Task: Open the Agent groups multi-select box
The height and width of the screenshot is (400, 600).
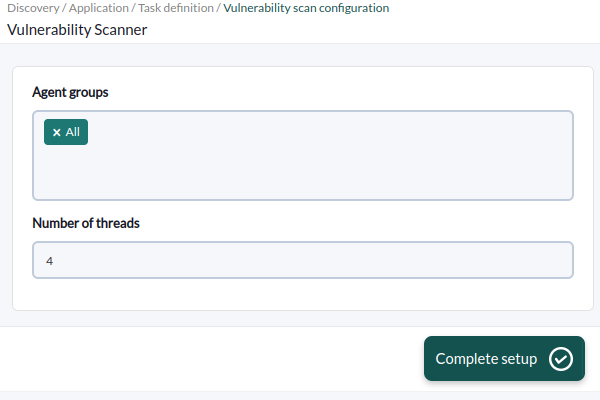Action: [303, 155]
